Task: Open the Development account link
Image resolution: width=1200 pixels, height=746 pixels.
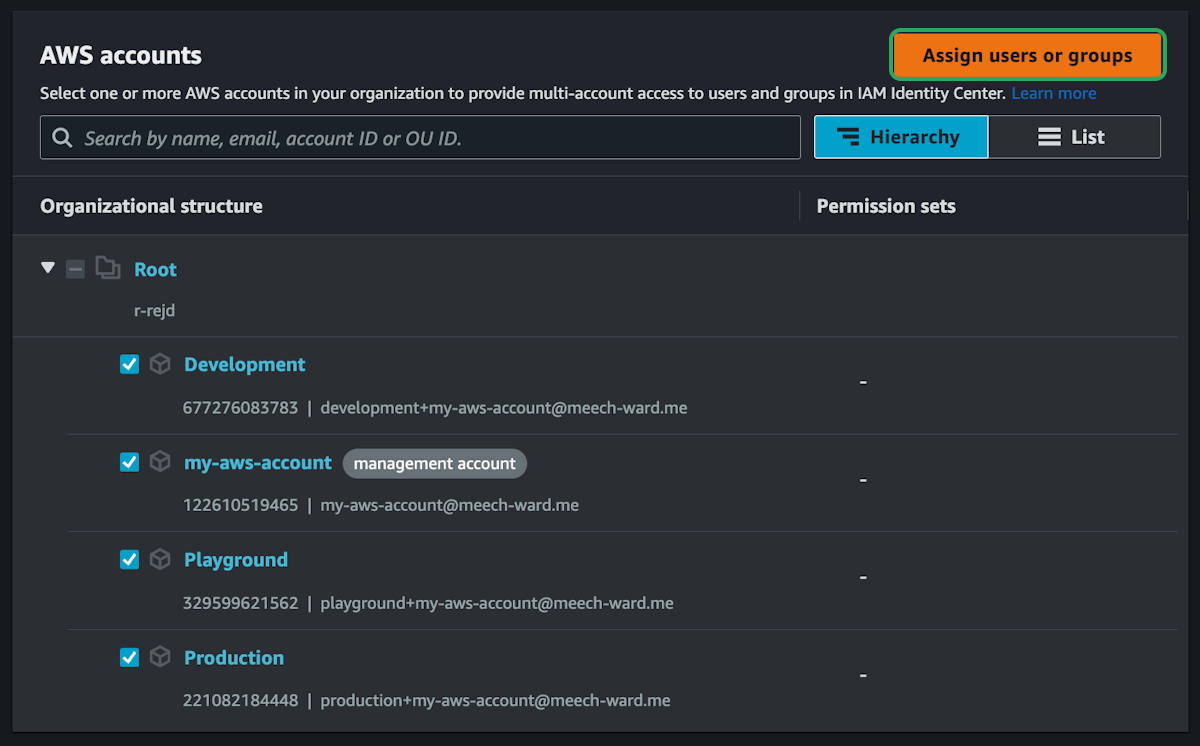Action: (245, 364)
